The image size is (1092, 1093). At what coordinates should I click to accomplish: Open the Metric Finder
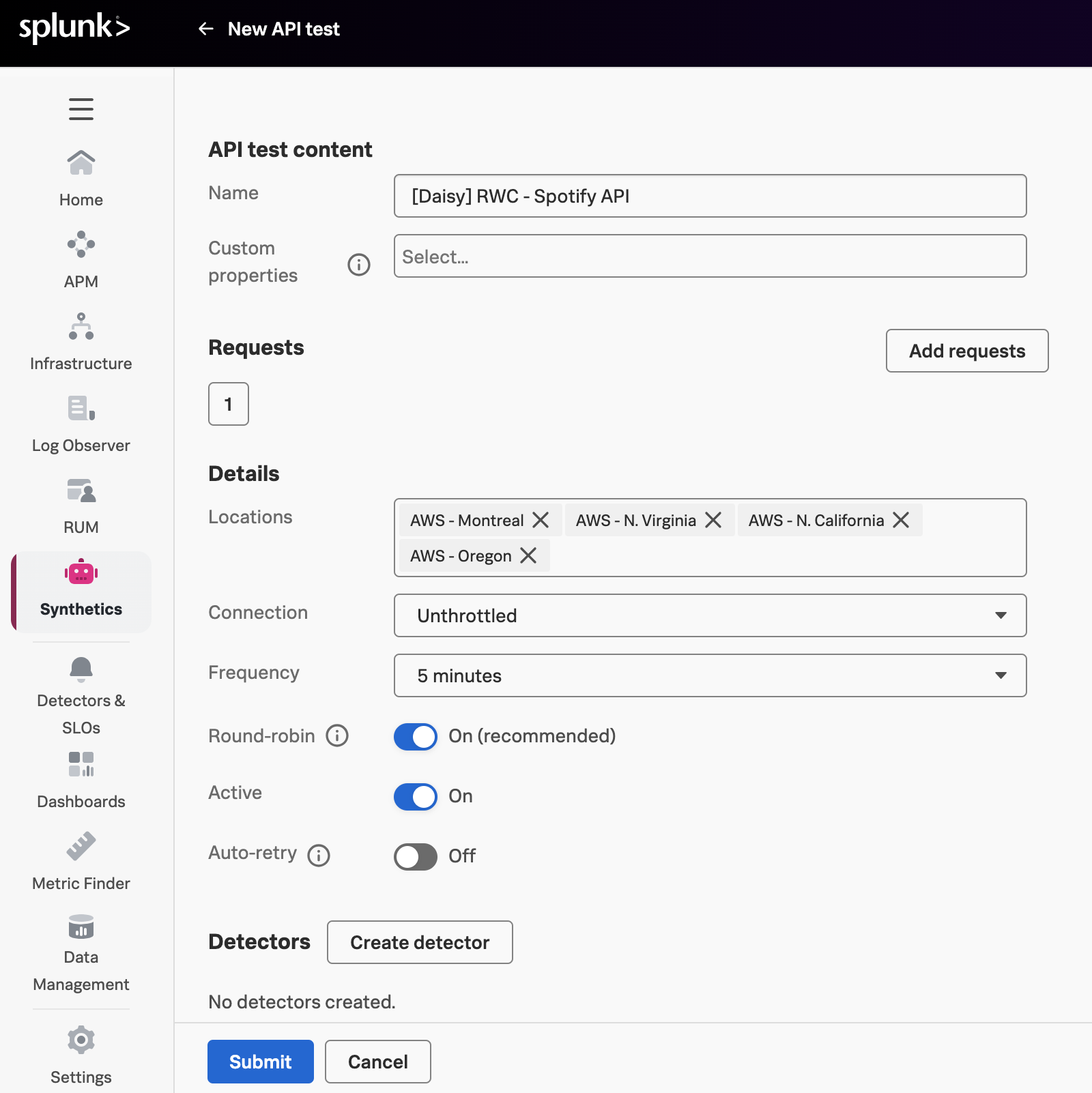(x=81, y=860)
